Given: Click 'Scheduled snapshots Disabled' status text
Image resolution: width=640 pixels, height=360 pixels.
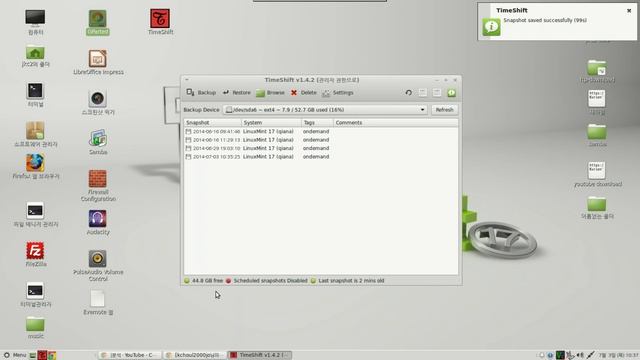Looking at the screenshot, I should 270,281.
